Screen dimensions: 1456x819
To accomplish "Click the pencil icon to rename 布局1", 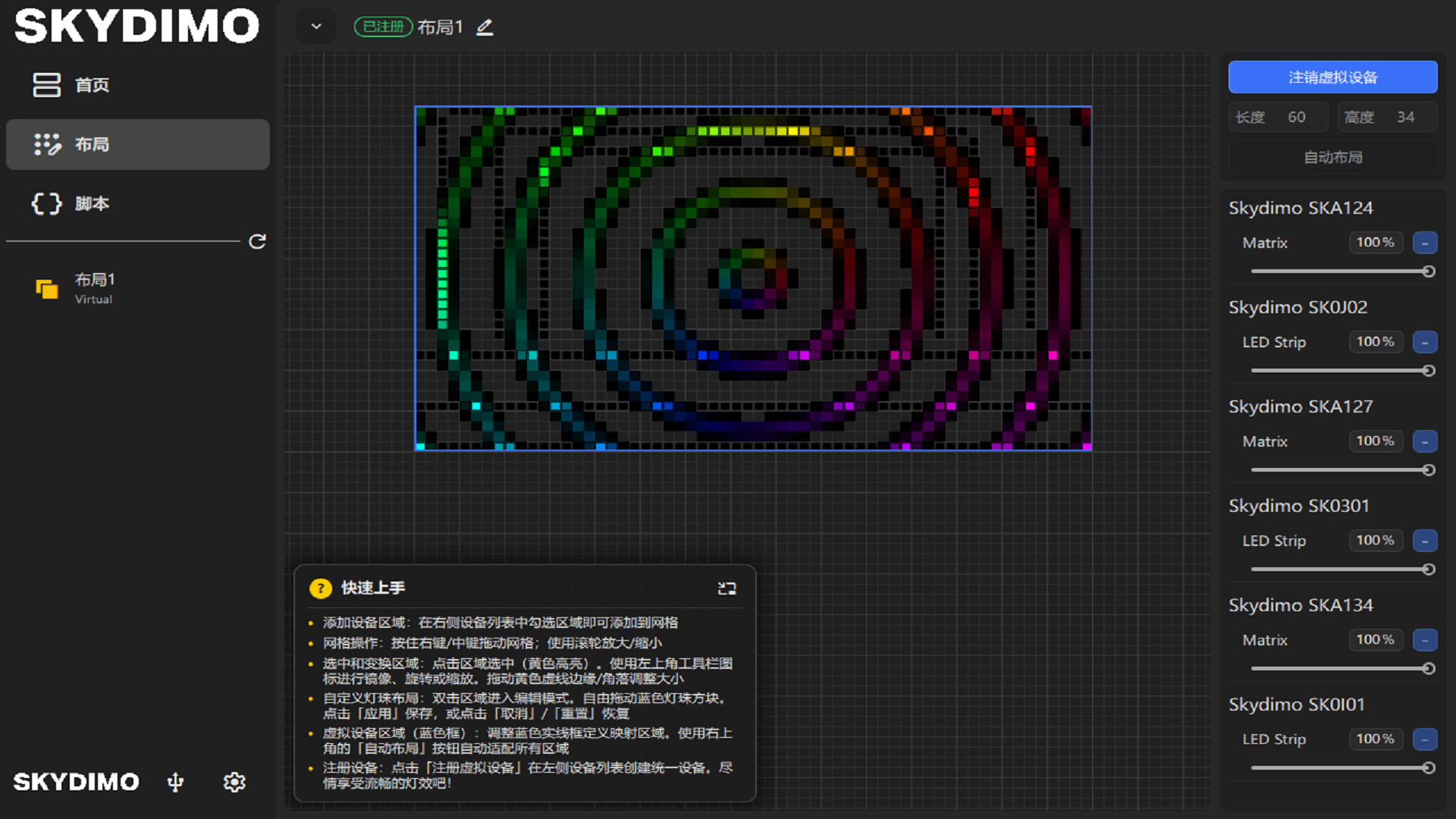I will pyautogui.click(x=484, y=27).
